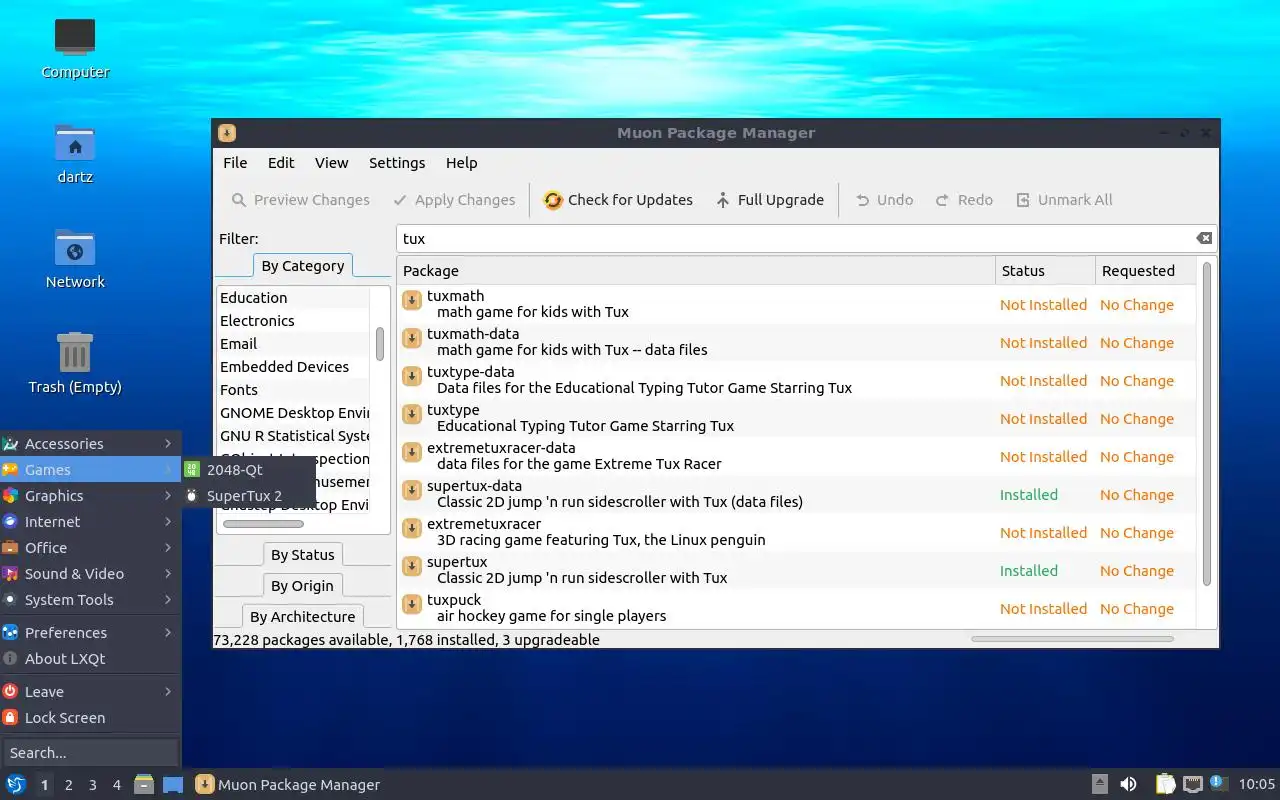The image size is (1280, 800).
Task: Clear the search field with the erase icon
Action: [x=1204, y=238]
